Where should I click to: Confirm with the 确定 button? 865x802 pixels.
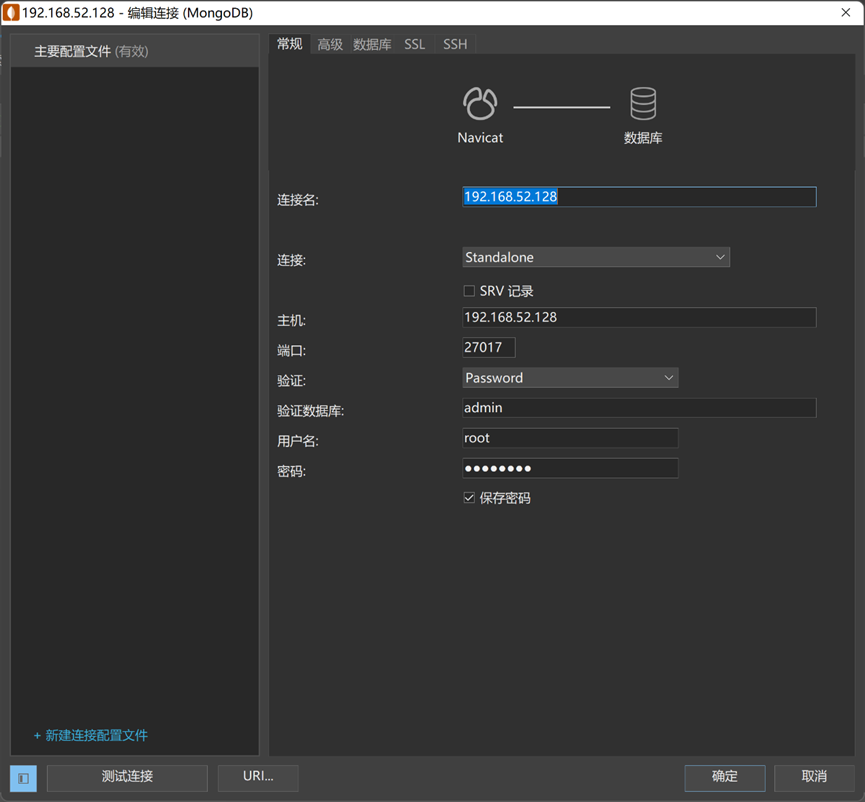[x=725, y=778]
